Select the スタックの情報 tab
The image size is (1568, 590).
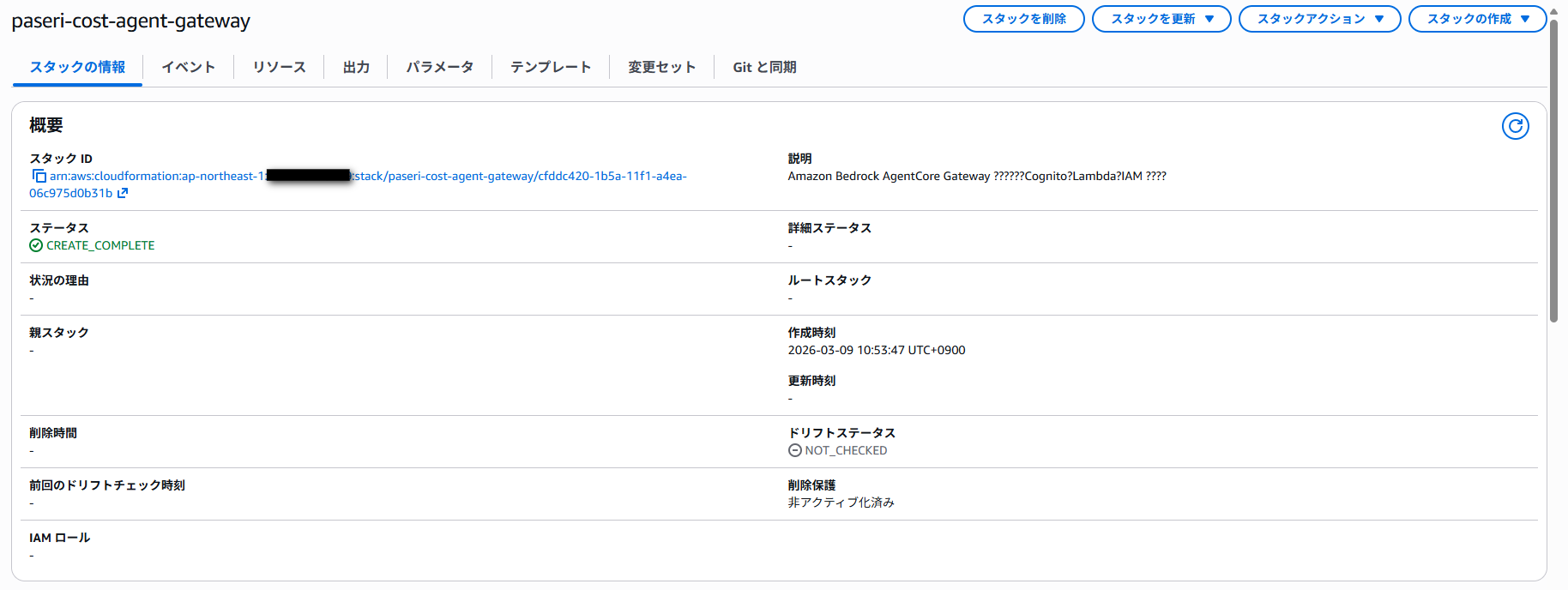(77, 67)
